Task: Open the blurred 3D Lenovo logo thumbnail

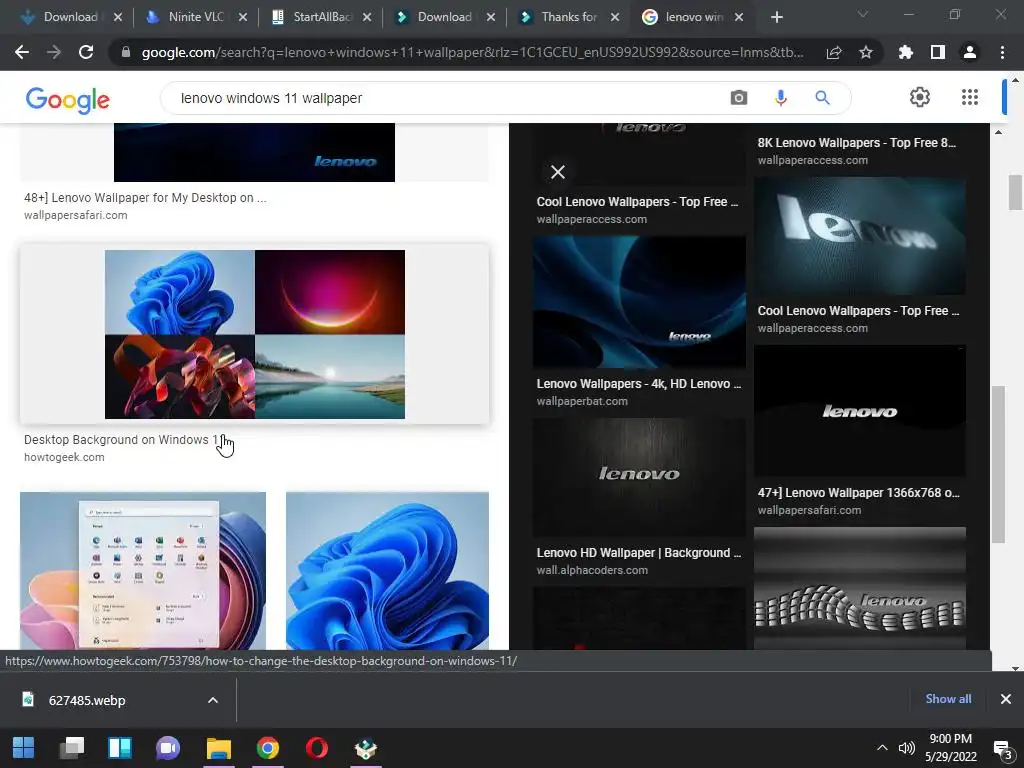Action: (x=859, y=236)
